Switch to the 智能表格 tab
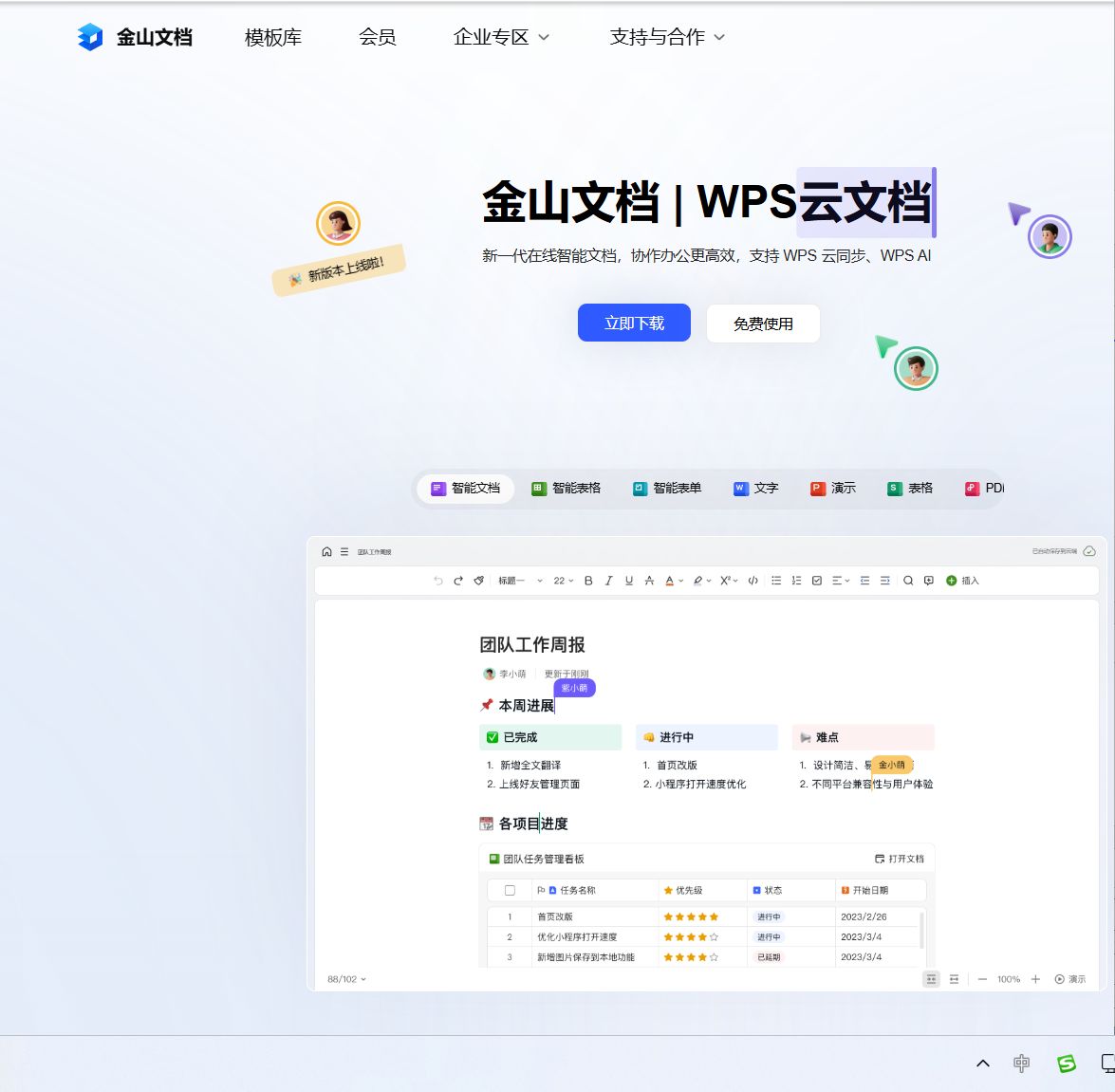This screenshot has height=1092, width=1115. [566, 489]
